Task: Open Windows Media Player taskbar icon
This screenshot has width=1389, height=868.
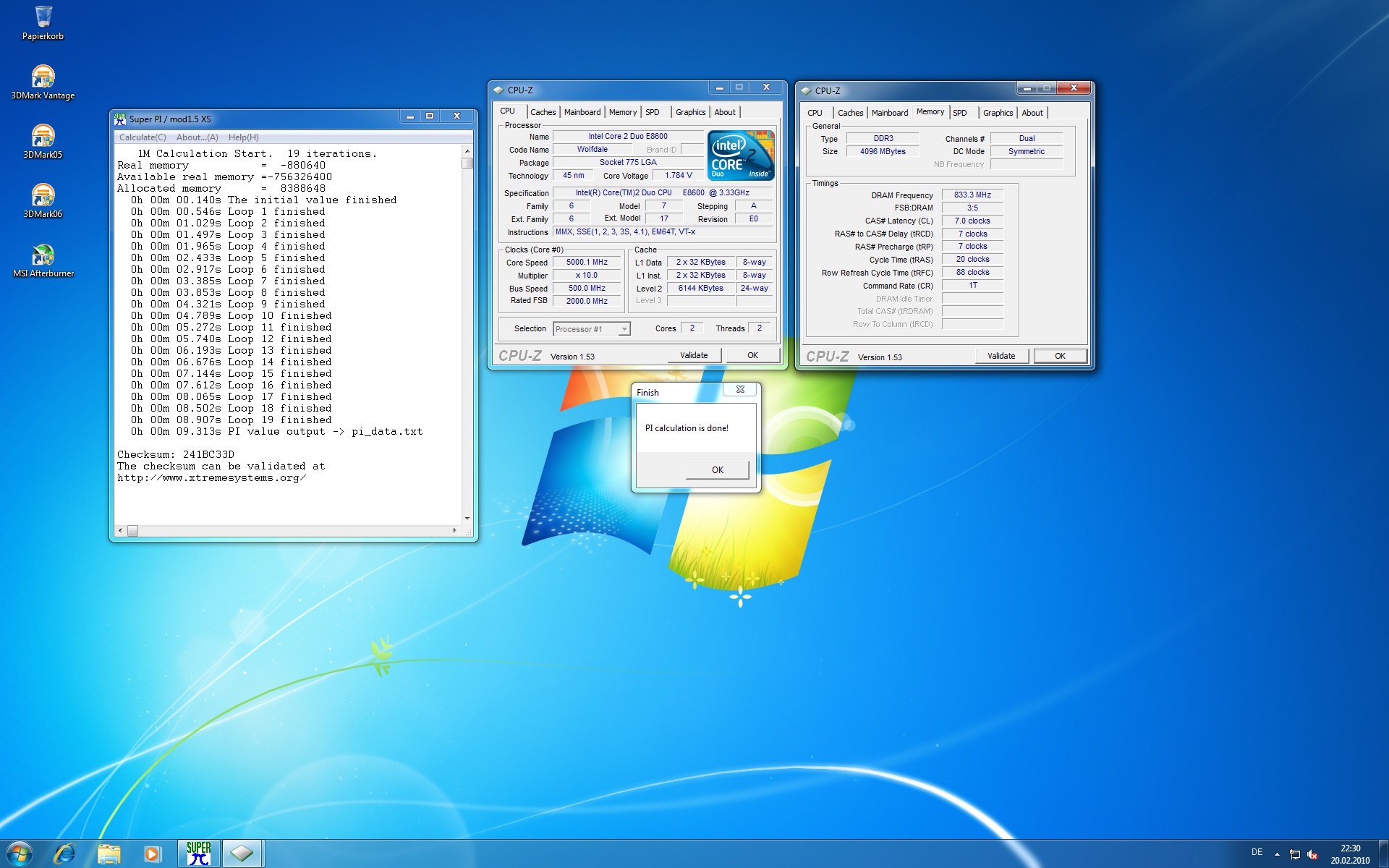Action: (152, 854)
